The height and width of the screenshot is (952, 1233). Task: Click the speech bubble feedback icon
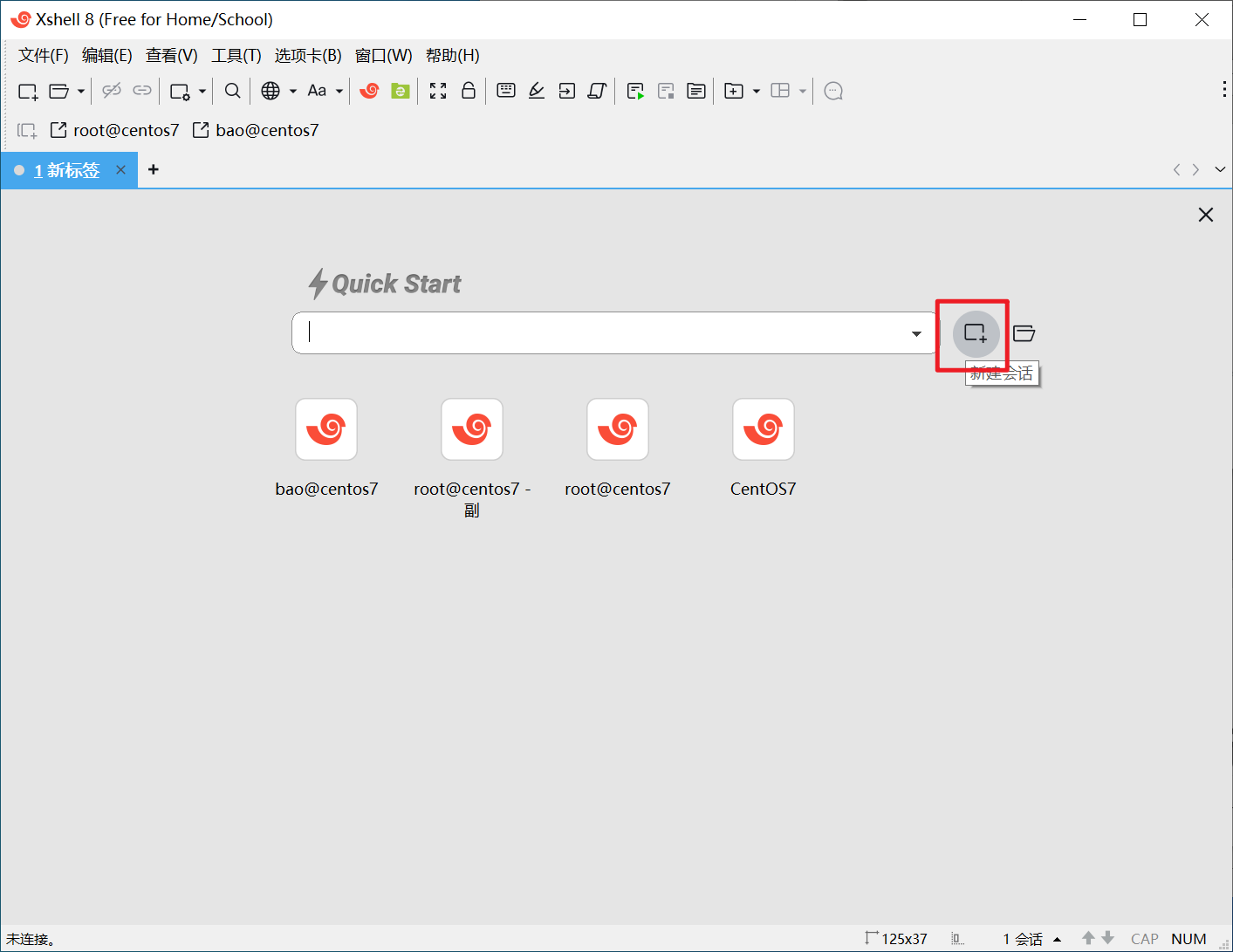pos(833,91)
